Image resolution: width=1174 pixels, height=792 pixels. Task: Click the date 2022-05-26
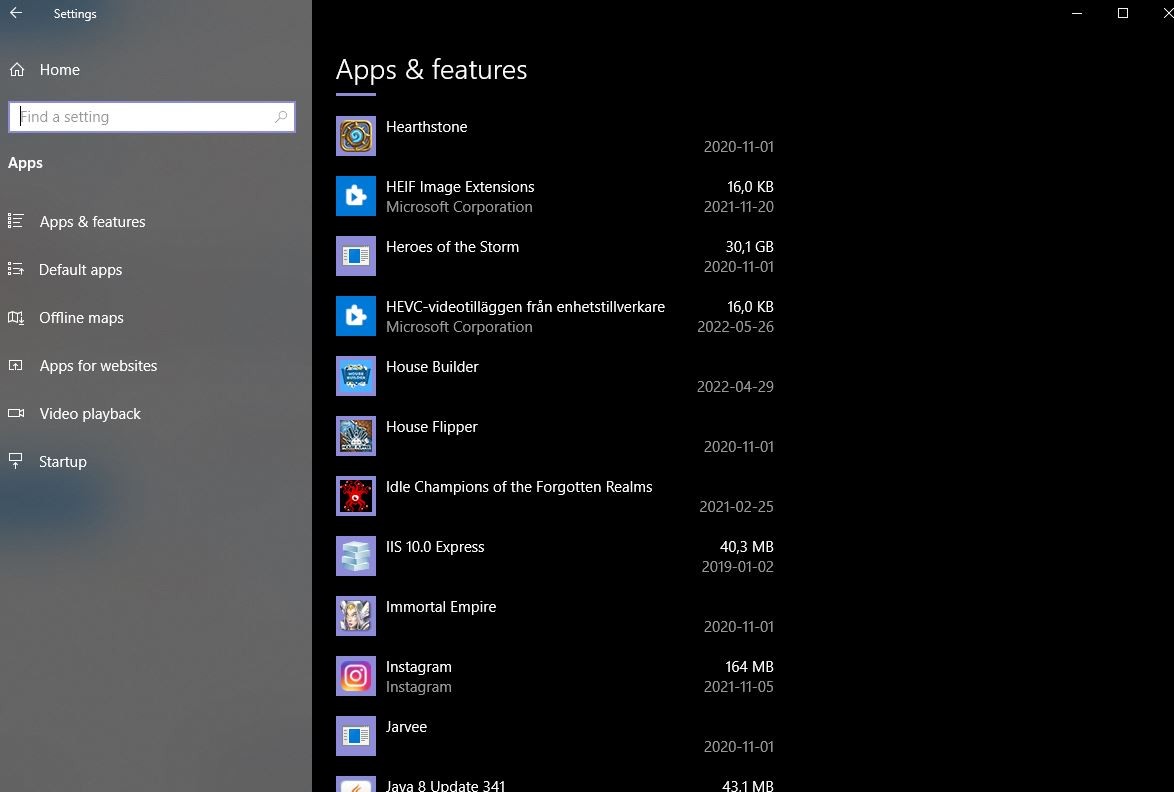735,326
